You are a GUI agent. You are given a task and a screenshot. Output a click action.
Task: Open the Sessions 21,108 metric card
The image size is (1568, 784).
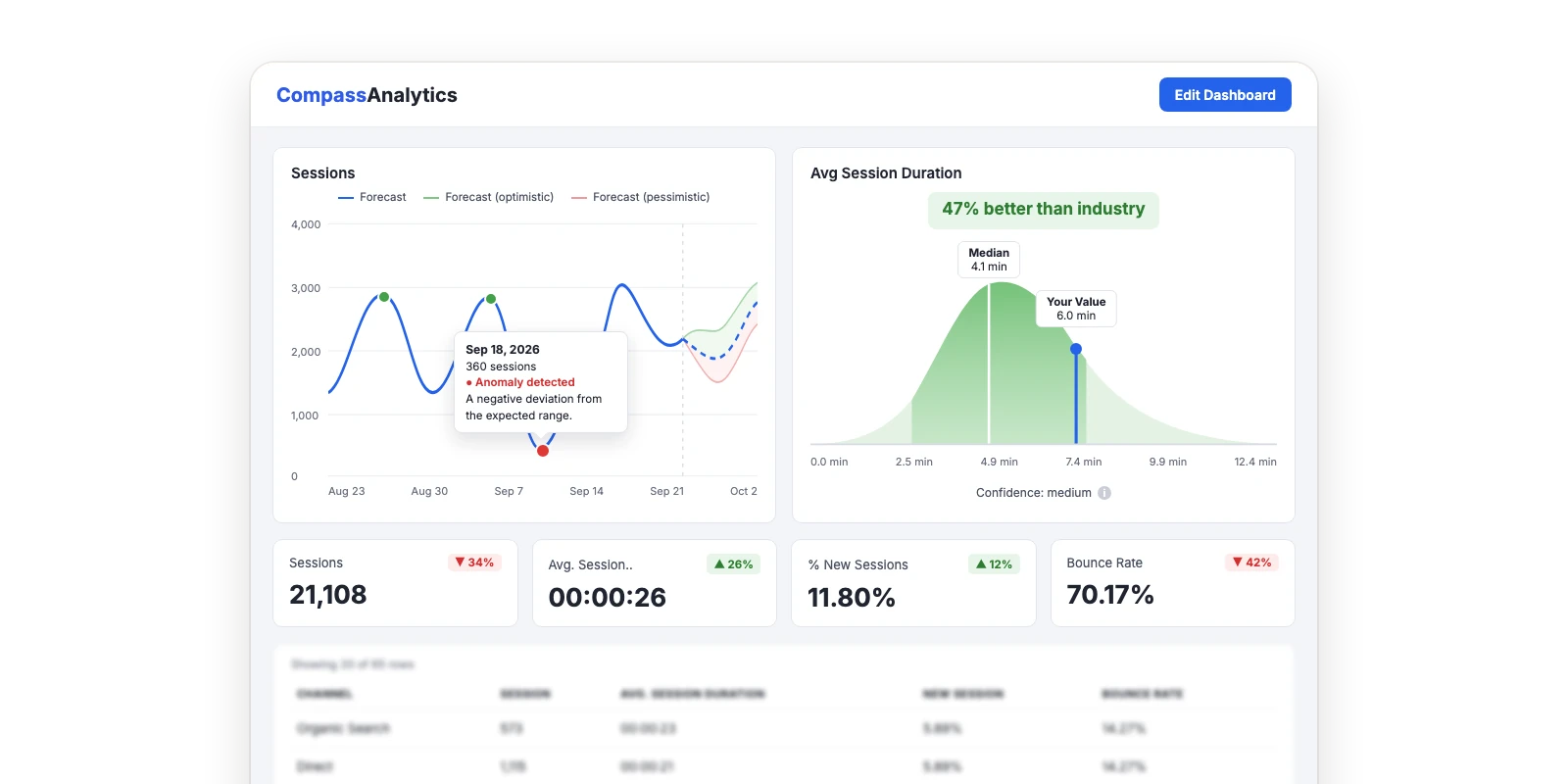click(x=395, y=583)
